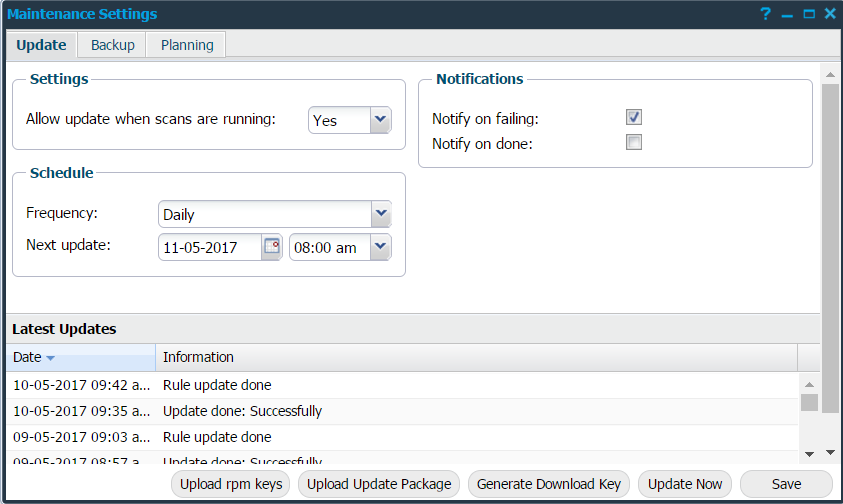Screen dimensions: 843x504
Task: Expand the update time dropdown
Action: click(x=380, y=247)
